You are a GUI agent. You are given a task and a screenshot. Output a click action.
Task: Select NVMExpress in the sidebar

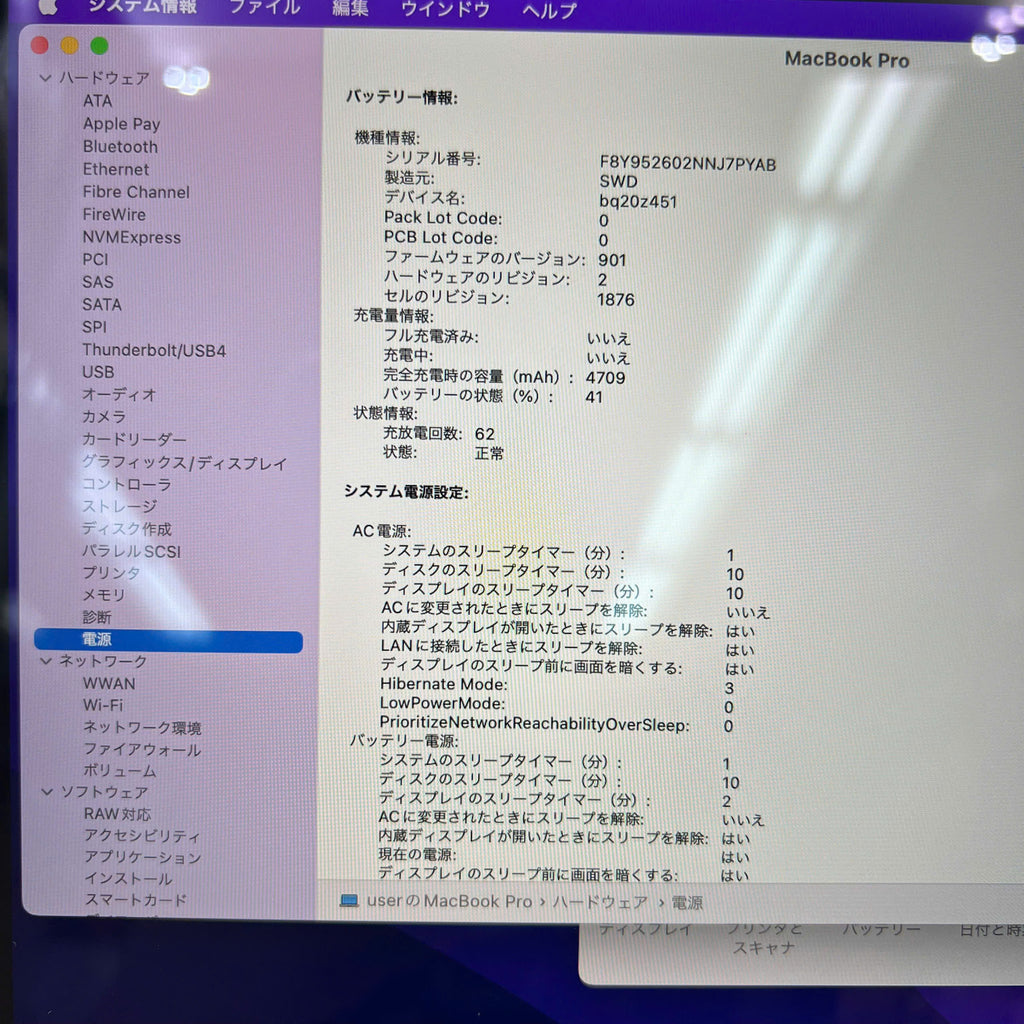tap(131, 237)
